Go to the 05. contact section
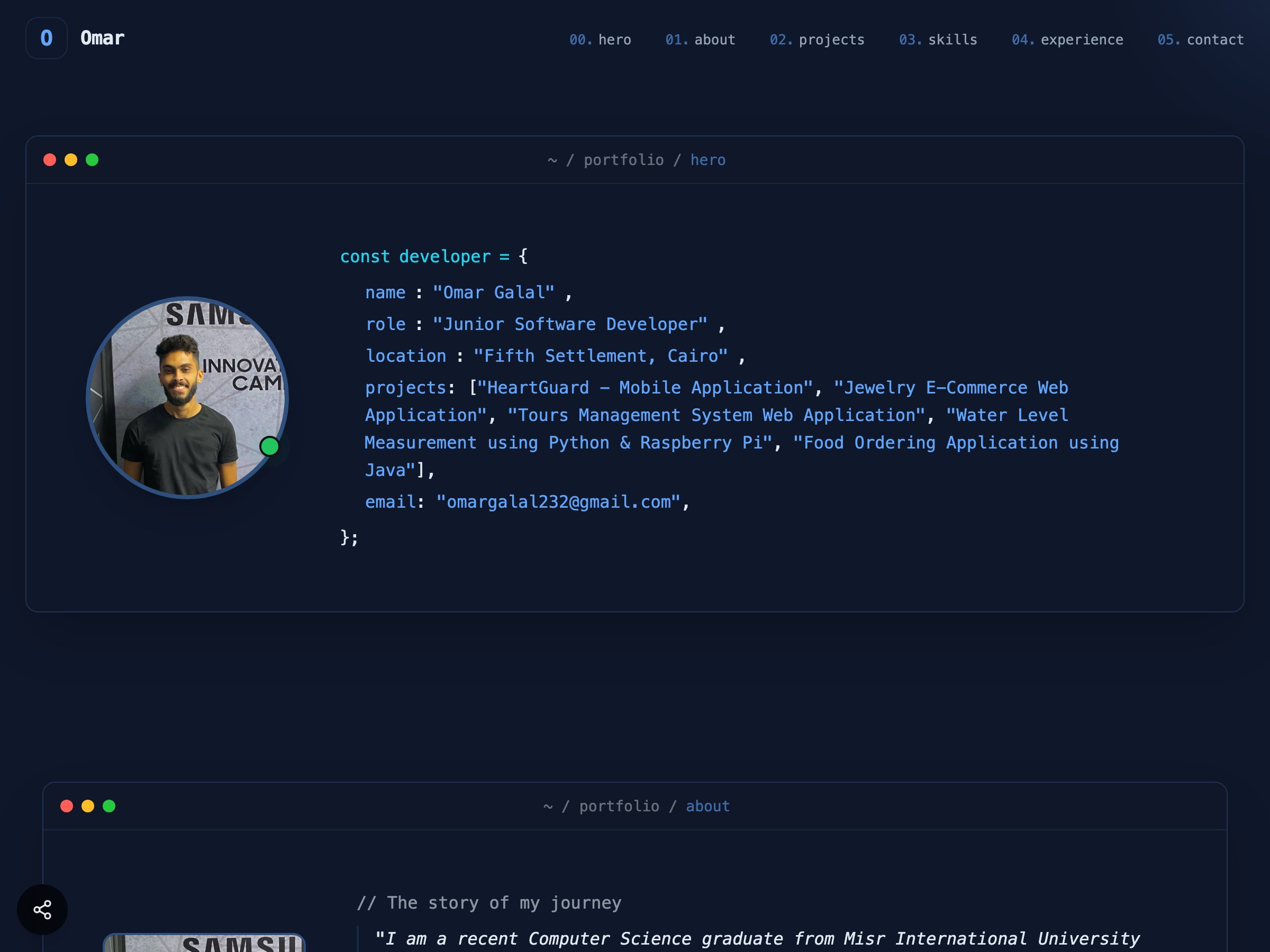The height and width of the screenshot is (952, 1270). pyautogui.click(x=1201, y=40)
